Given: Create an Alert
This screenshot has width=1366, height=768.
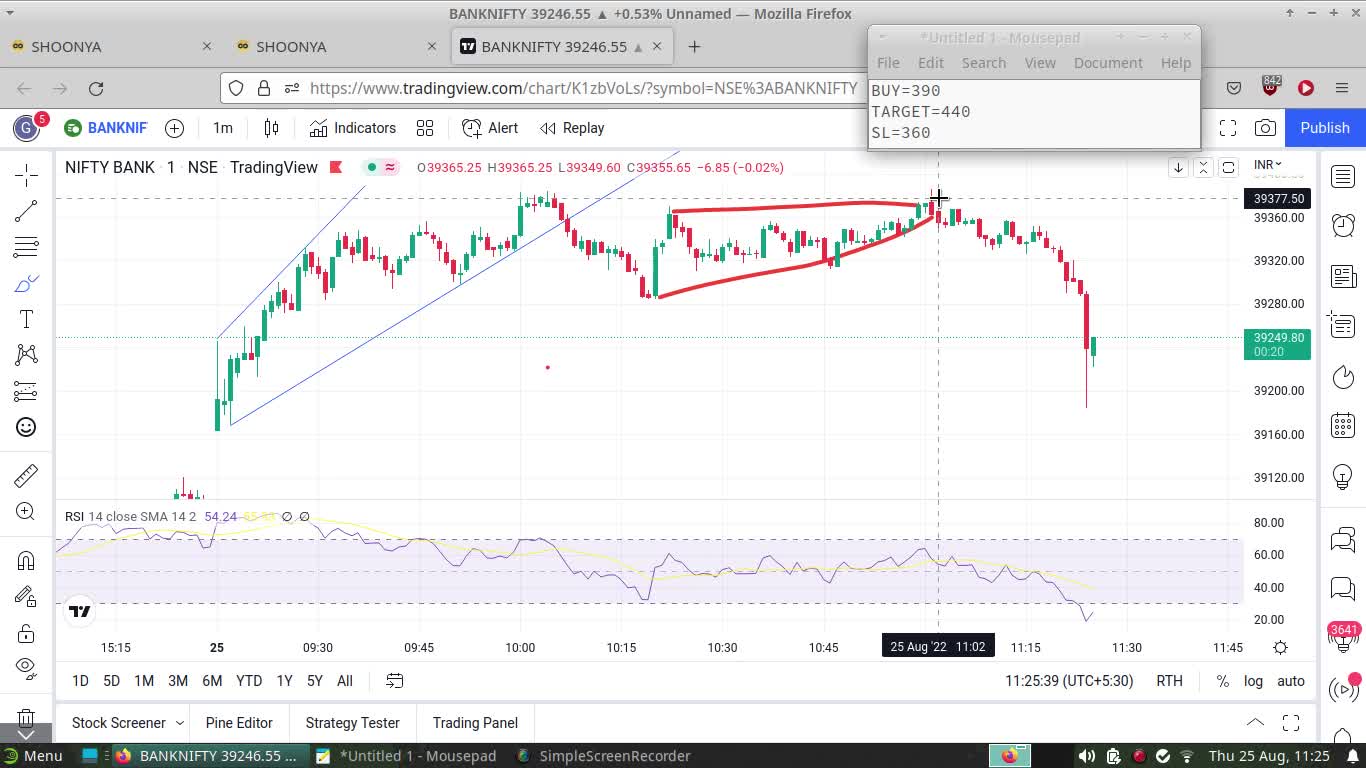Looking at the screenshot, I should (x=490, y=128).
